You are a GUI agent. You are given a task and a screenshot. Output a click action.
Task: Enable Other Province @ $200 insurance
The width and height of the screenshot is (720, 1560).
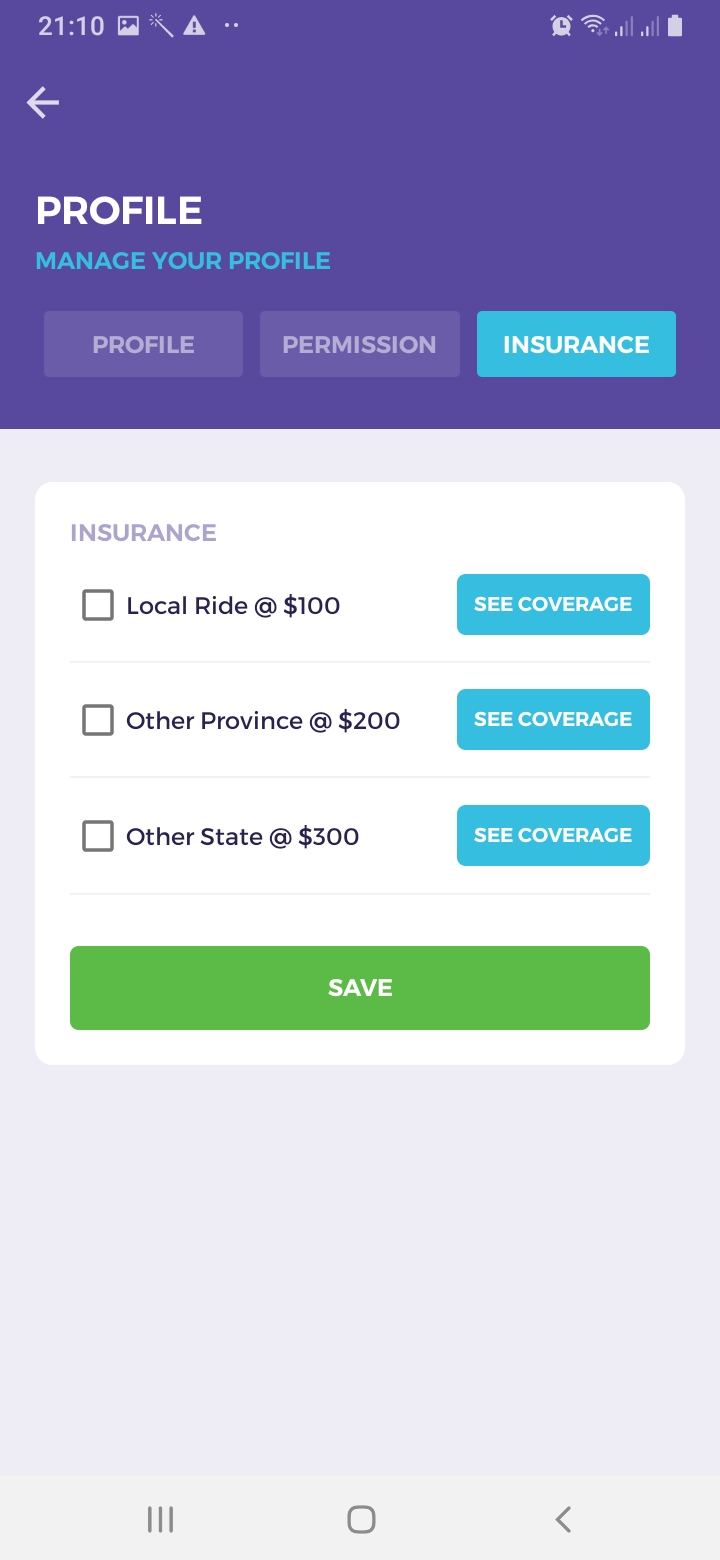[98, 720]
